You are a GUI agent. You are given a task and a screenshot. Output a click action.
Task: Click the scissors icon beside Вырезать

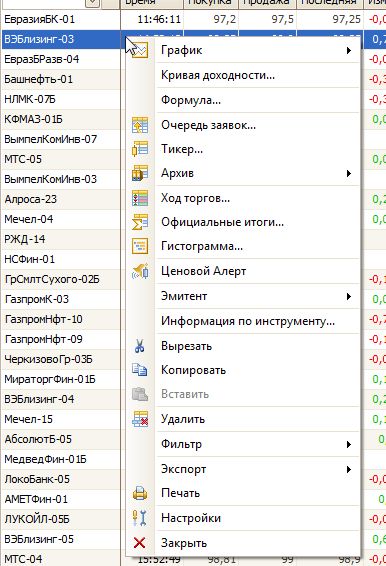[140, 346]
